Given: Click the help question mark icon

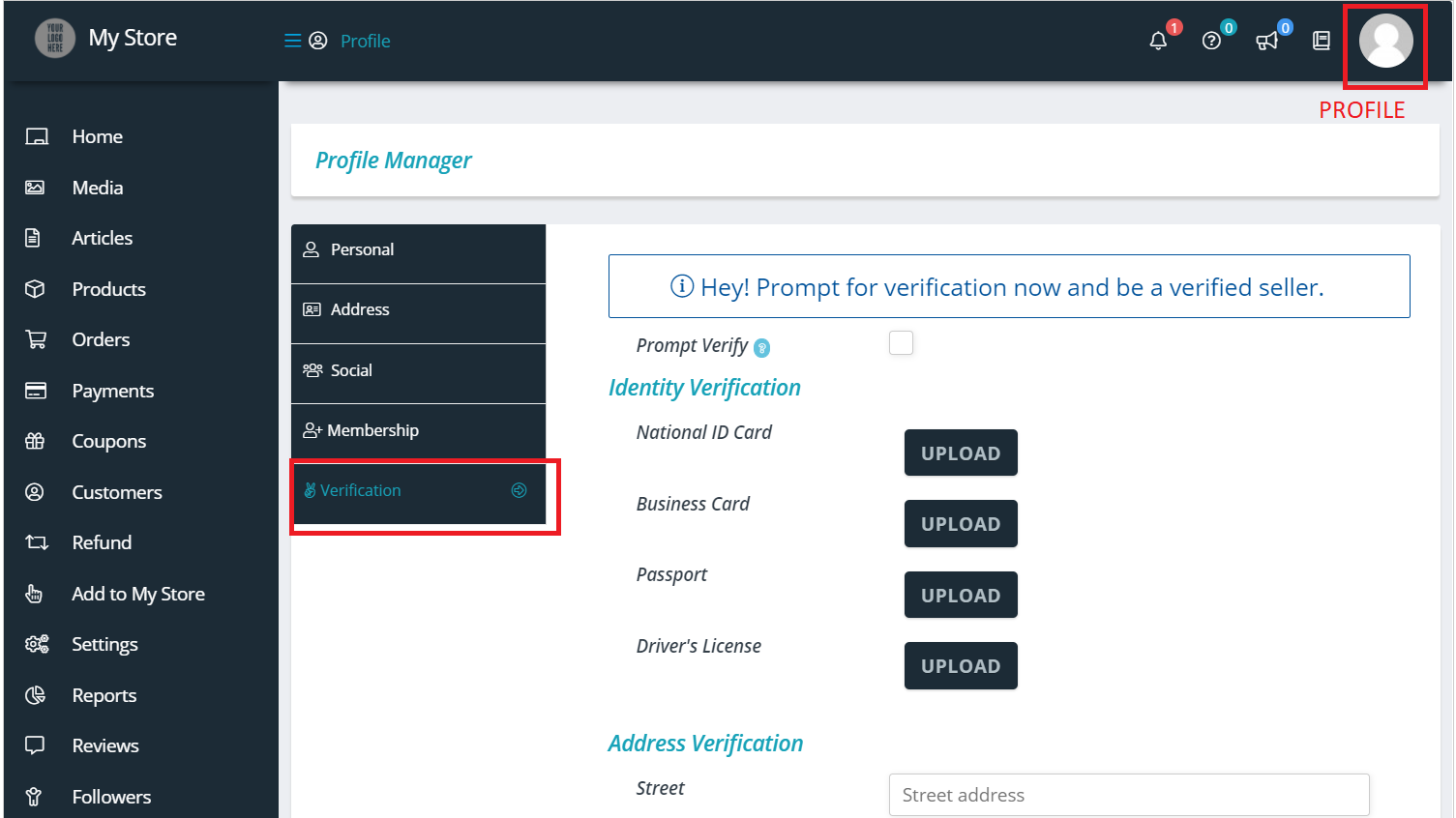Looking at the screenshot, I should point(1212,41).
